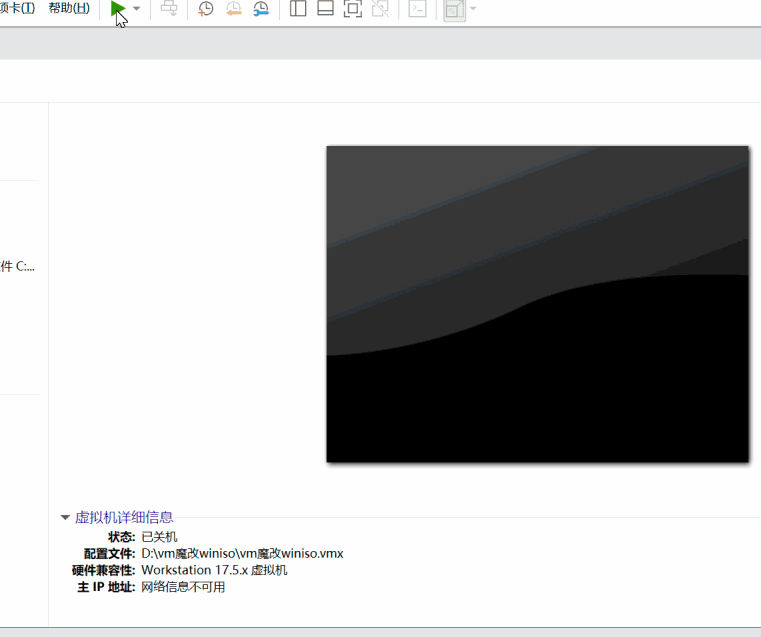Click the 网络信息不可用 IP address text
Image resolution: width=761 pixels, height=637 pixels.
point(183,587)
